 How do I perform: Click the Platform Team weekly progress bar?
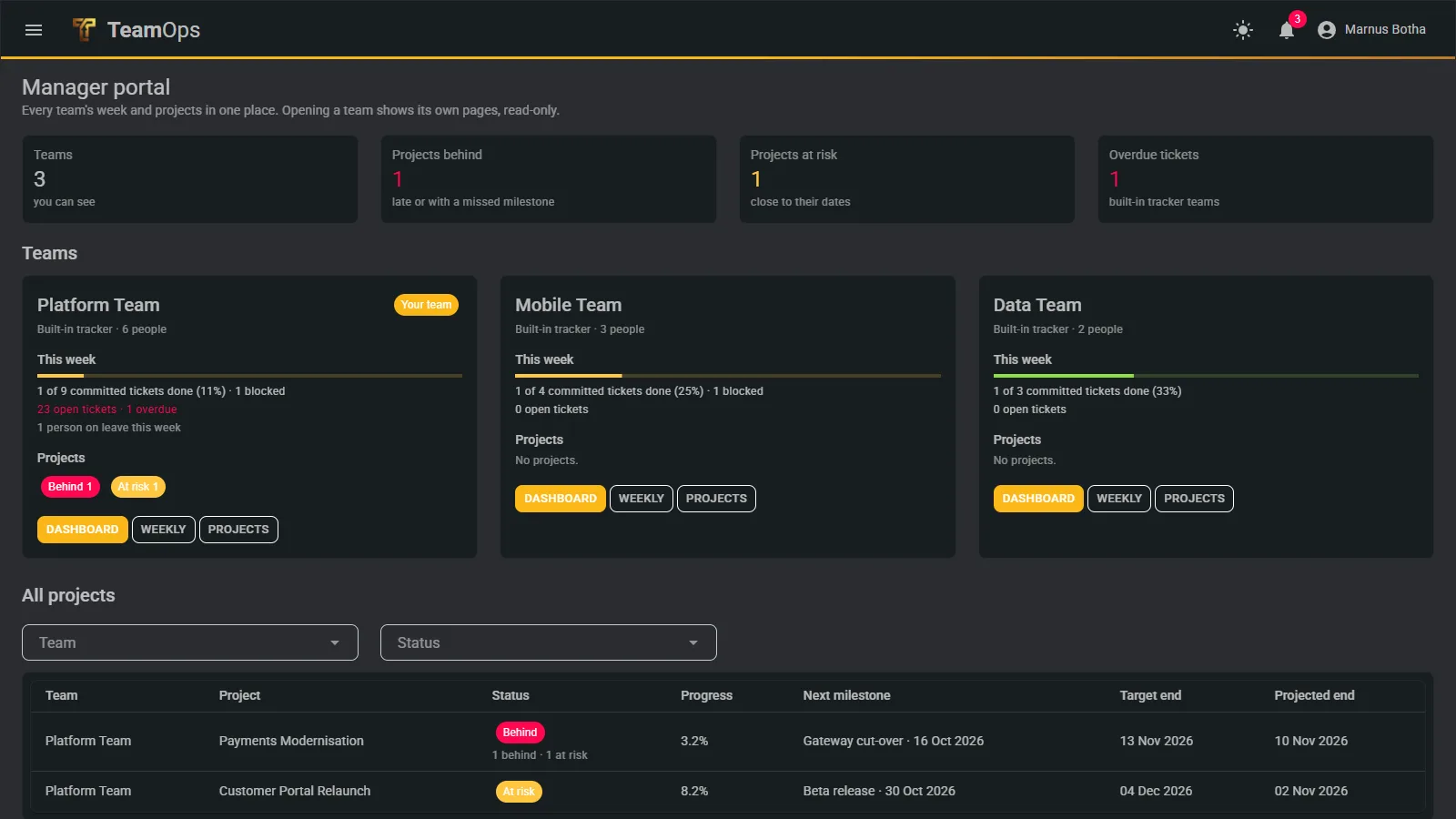point(249,376)
